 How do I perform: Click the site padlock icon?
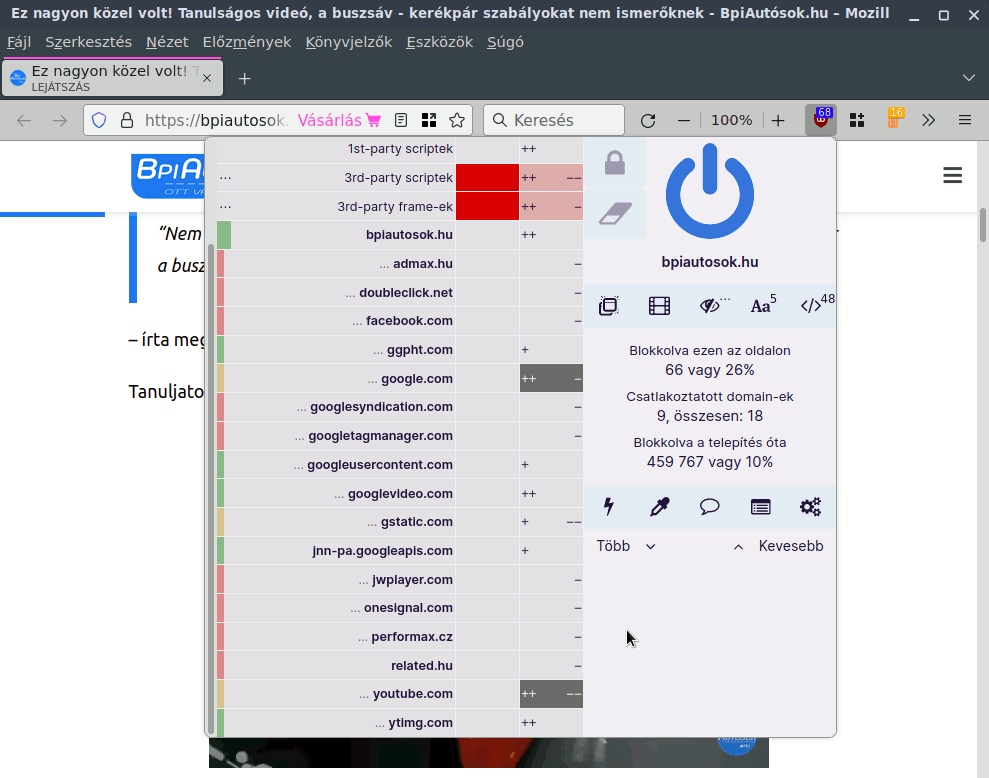click(127, 120)
